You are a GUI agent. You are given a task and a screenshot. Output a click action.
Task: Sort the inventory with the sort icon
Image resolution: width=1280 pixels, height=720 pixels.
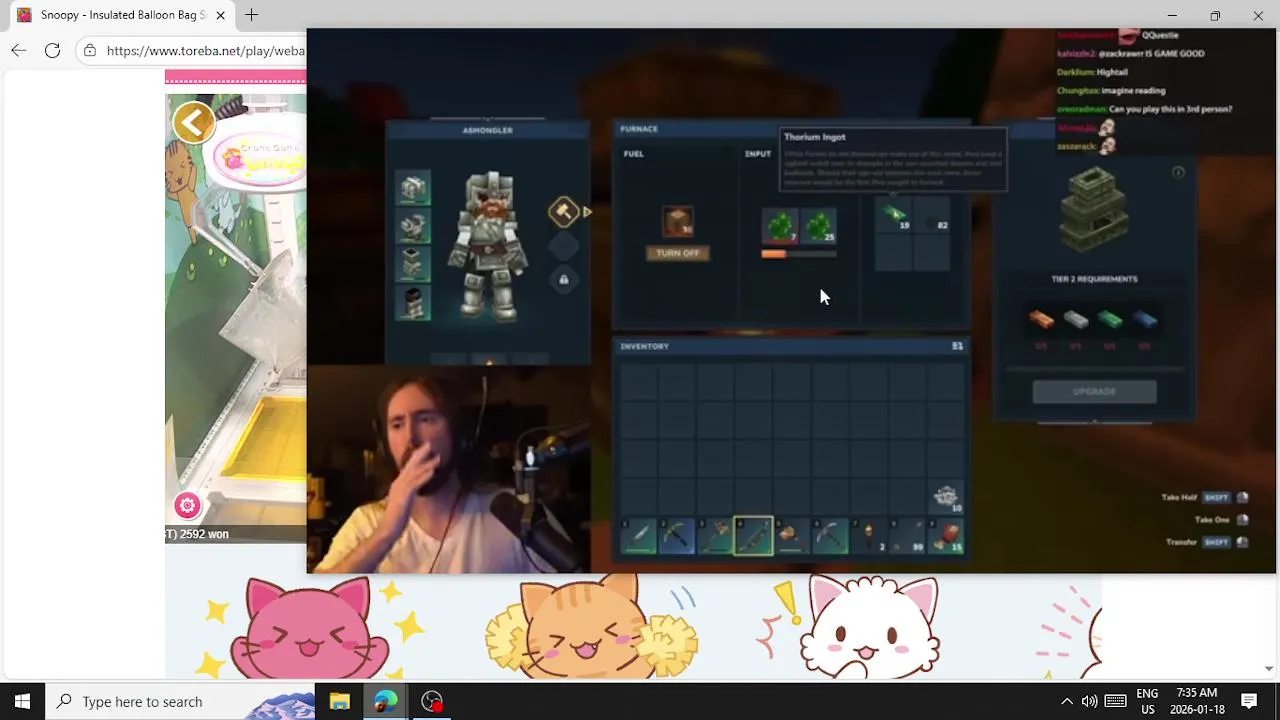pos(957,346)
